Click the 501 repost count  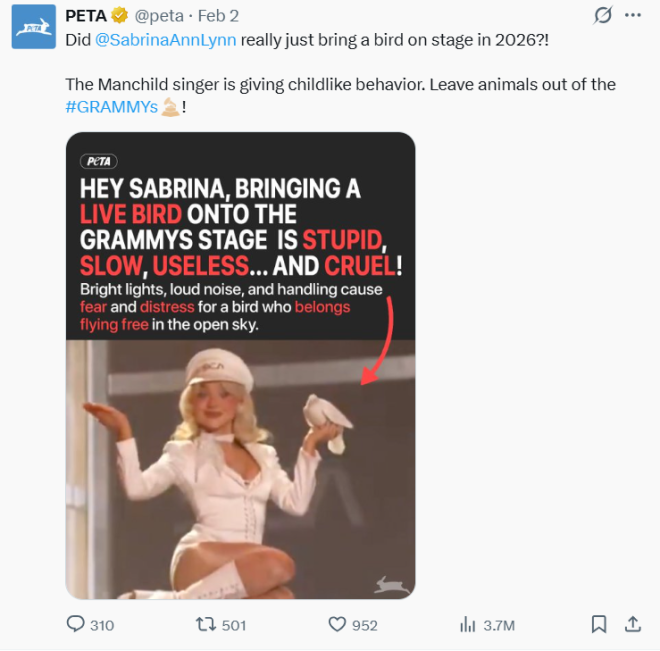(234, 625)
